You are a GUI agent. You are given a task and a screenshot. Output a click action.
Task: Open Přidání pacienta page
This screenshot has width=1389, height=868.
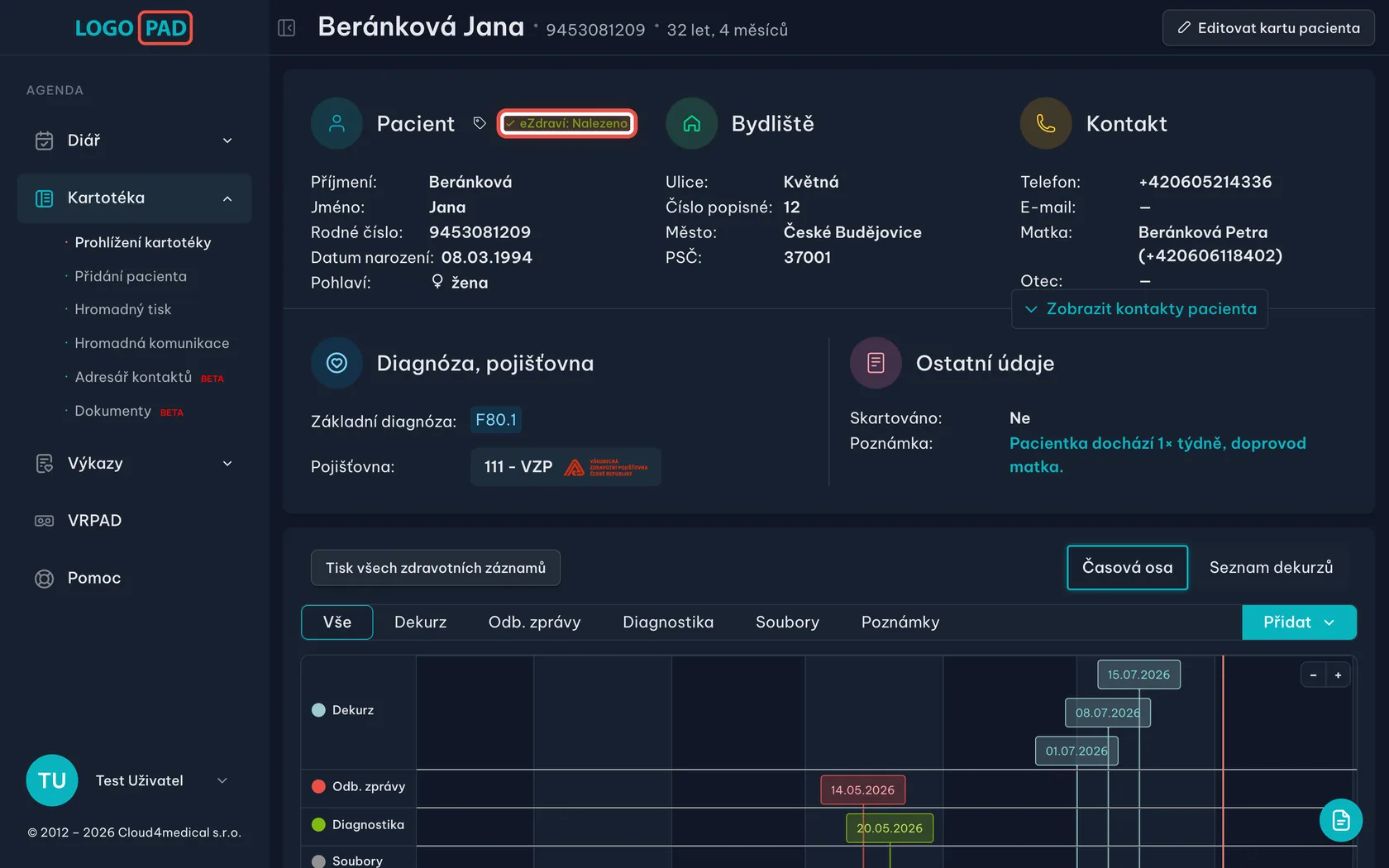click(131, 276)
